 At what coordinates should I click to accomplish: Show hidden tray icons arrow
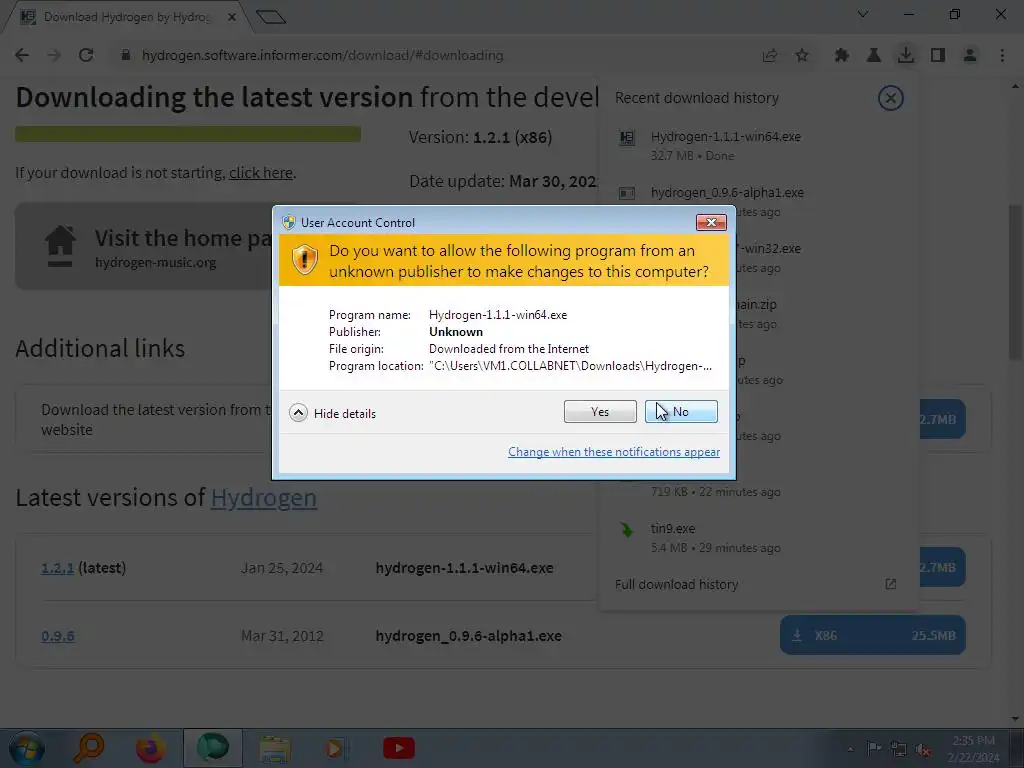[x=850, y=749]
